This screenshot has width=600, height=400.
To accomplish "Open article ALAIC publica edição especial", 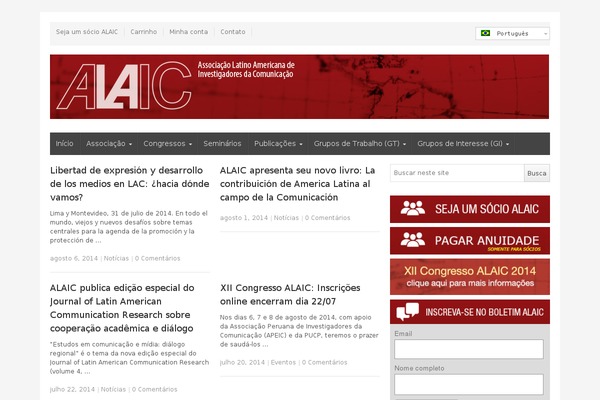I will click(122, 308).
